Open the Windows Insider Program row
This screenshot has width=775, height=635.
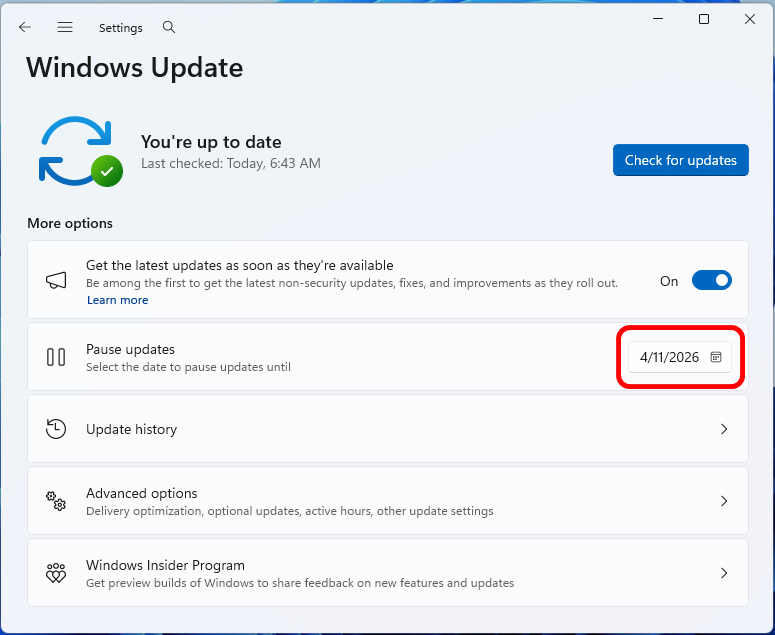388,573
